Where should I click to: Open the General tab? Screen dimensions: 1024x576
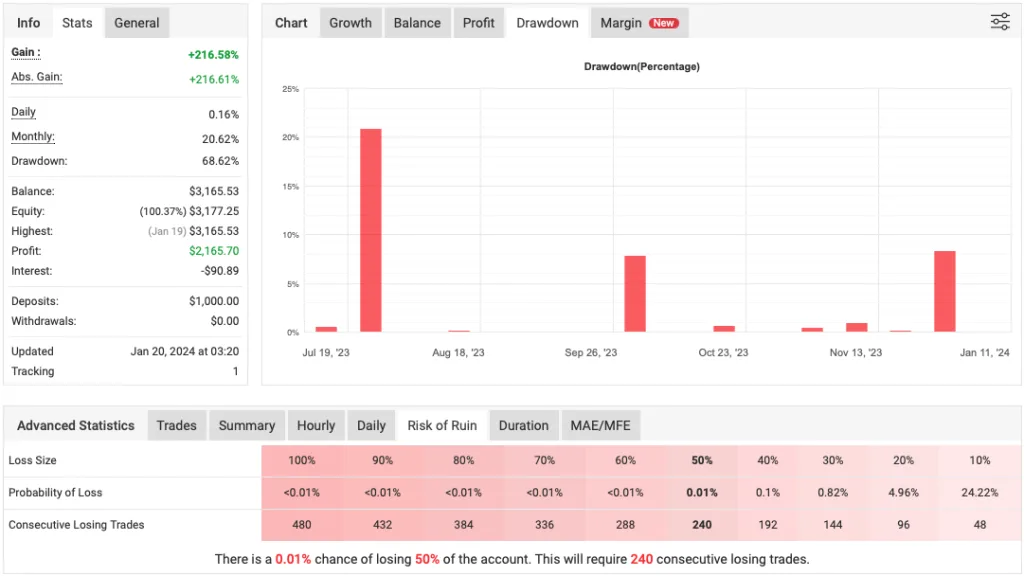(x=137, y=23)
